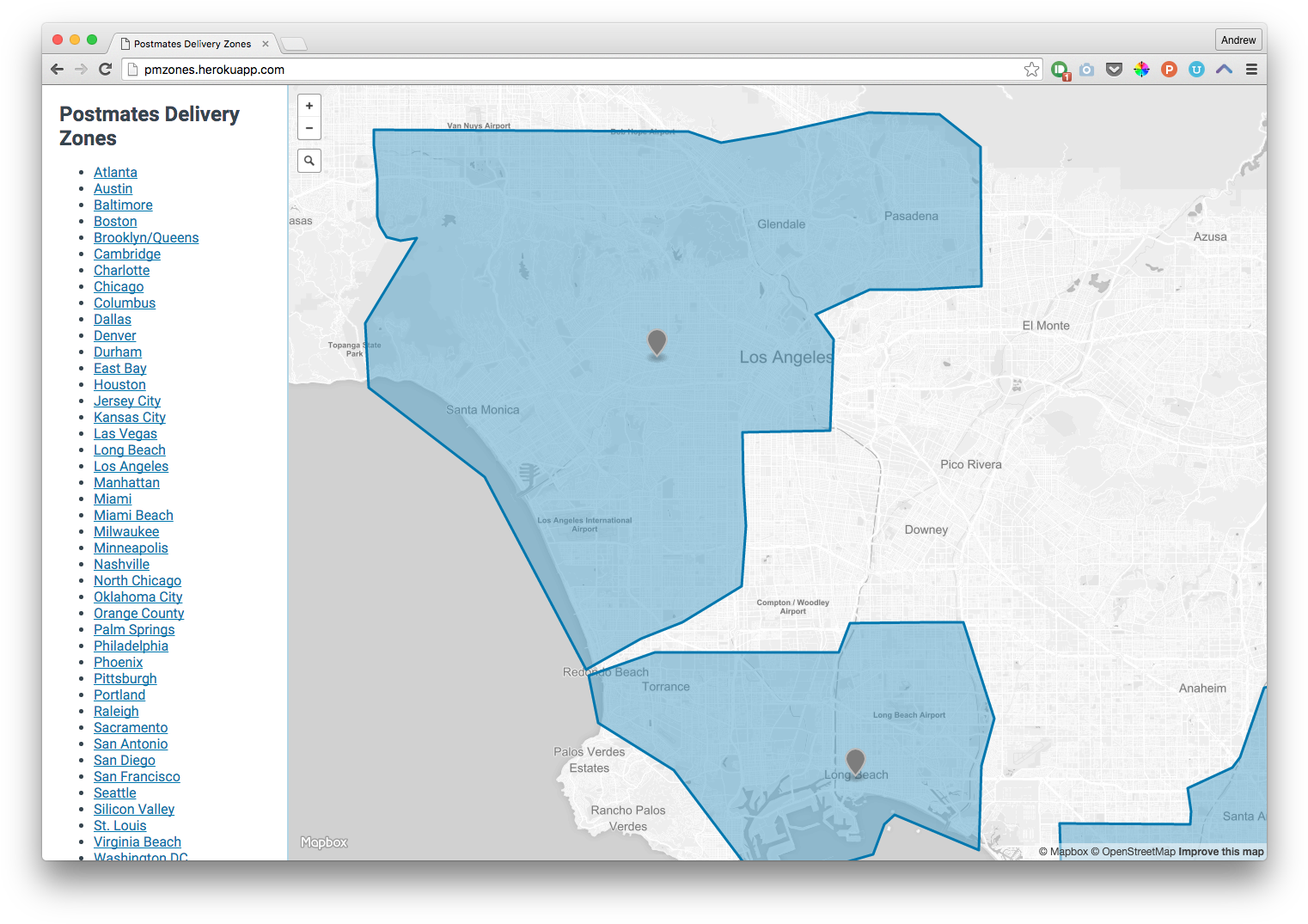Screen dimensions: 1308x924
Task: Click the Los Angeles zone map marker
Action: 657,343
